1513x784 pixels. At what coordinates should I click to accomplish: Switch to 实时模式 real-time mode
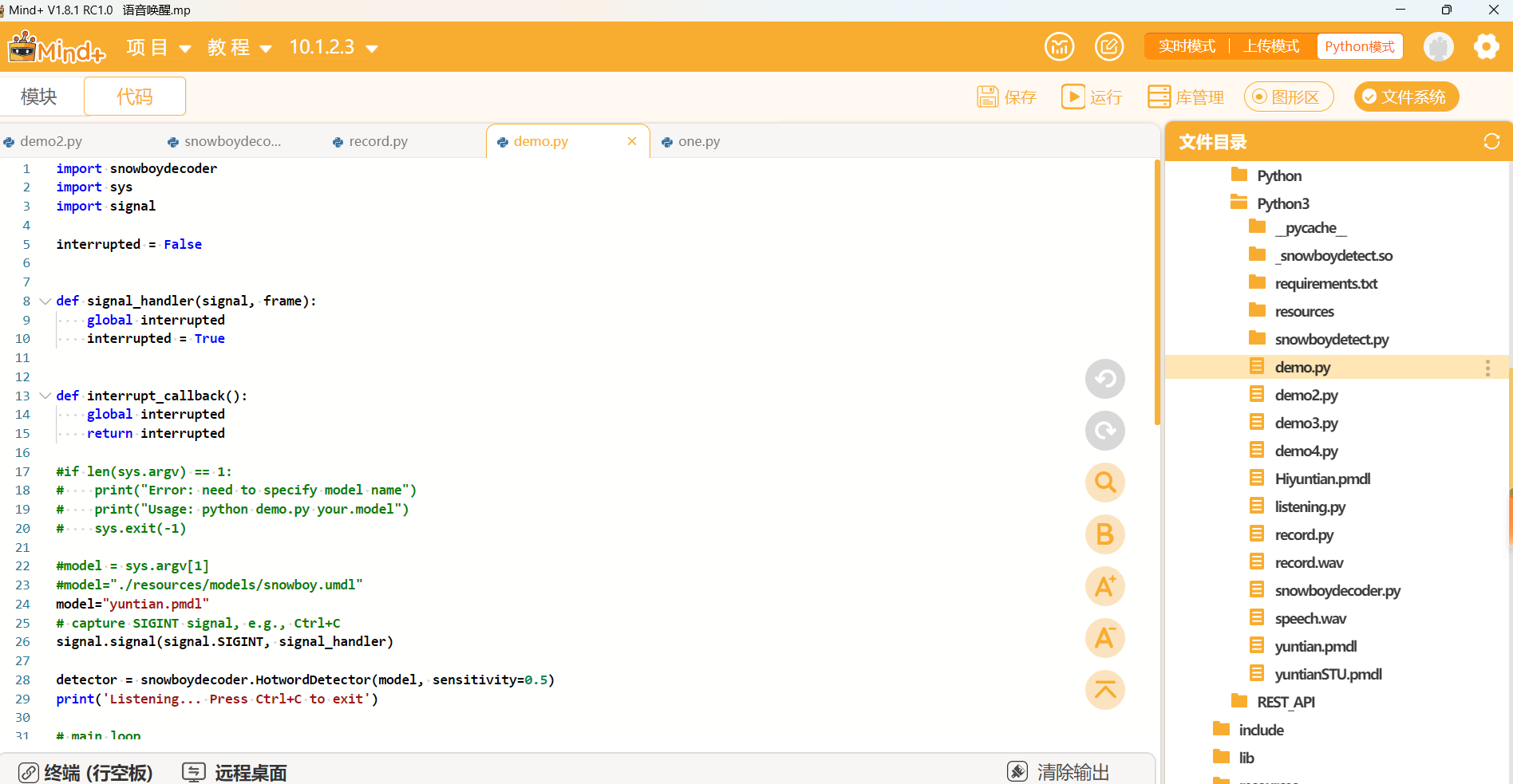click(x=1187, y=46)
